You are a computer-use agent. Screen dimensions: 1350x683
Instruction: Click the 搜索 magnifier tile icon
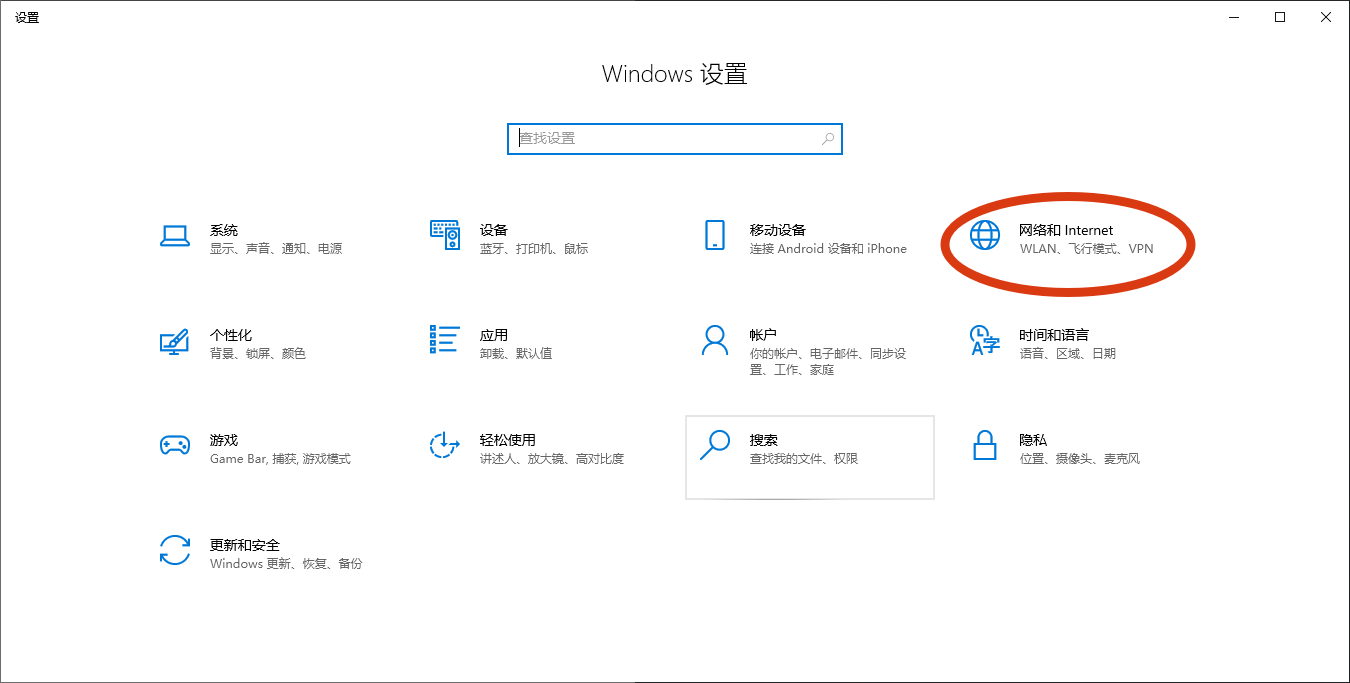click(715, 445)
